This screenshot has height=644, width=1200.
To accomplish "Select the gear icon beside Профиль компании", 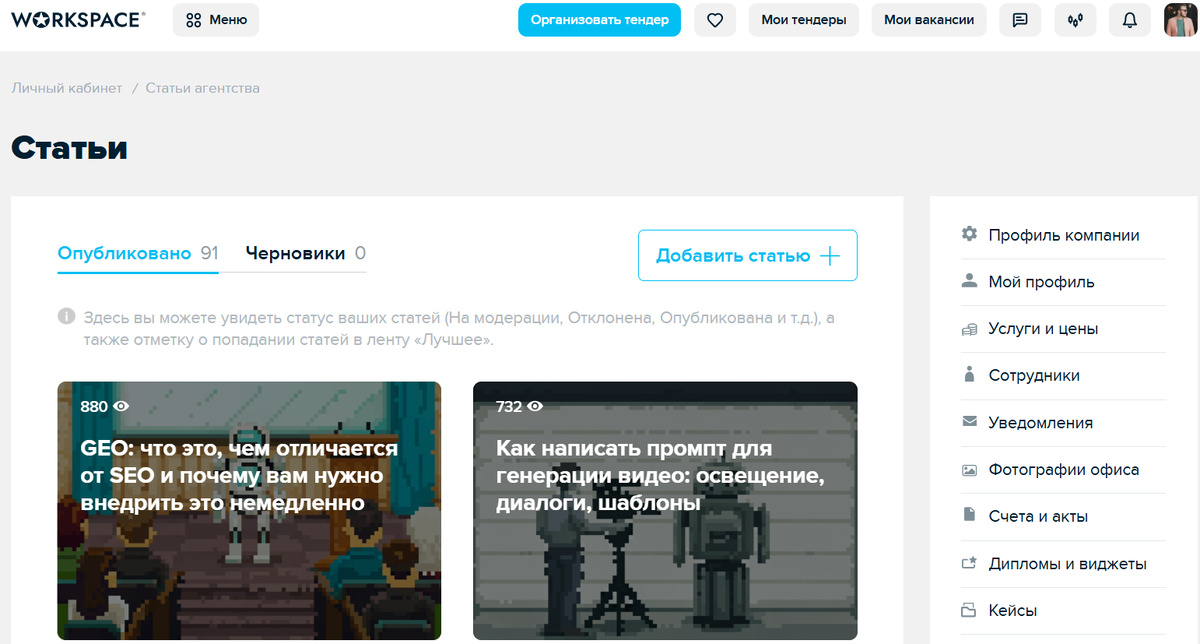I will [968, 234].
